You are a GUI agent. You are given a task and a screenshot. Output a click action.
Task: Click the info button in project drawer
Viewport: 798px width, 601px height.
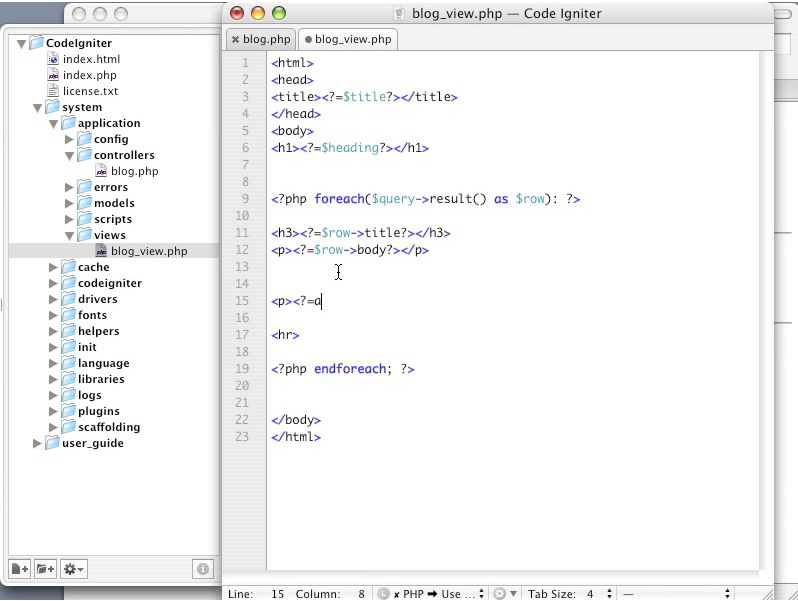click(203, 568)
